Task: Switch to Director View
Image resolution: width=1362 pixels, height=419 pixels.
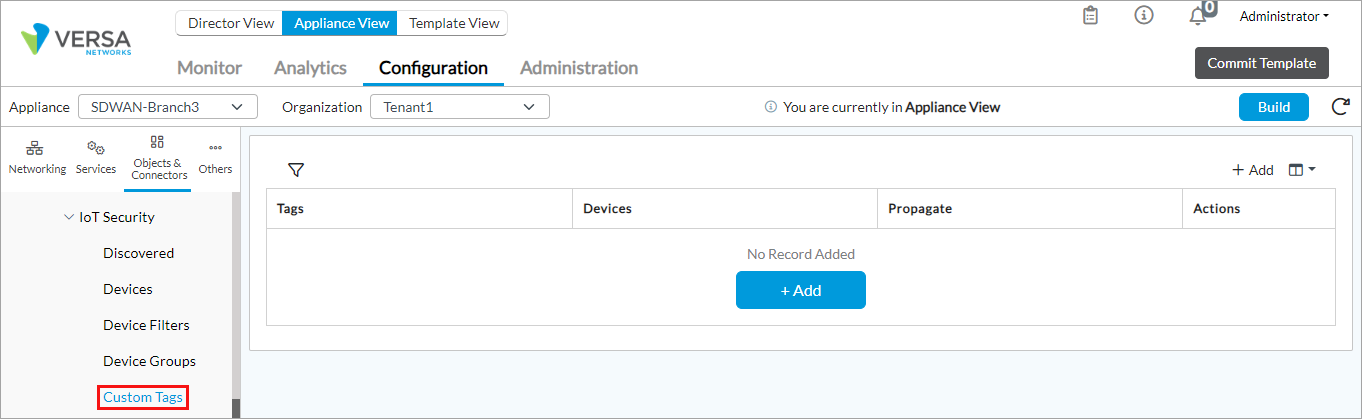Action: 230,23
